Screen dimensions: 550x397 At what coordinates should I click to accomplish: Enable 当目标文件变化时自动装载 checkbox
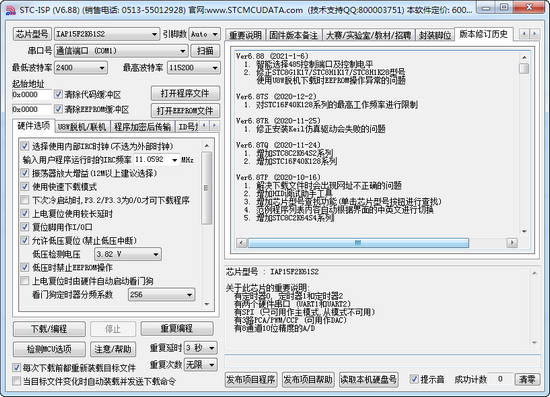coord(16,381)
